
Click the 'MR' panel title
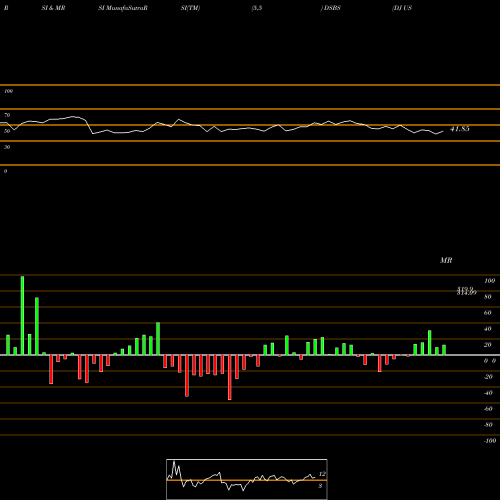[446, 260]
